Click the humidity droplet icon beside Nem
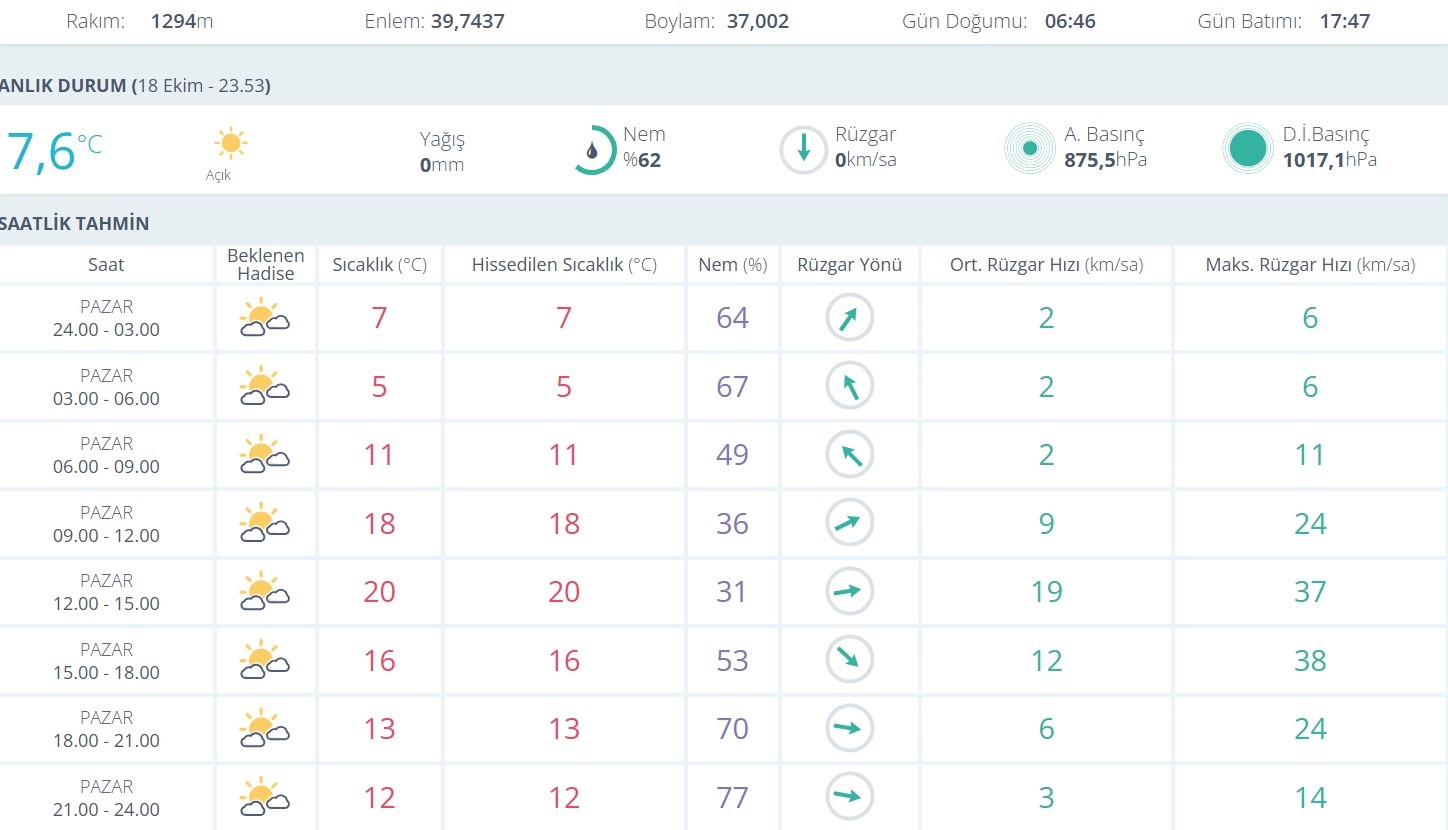 tap(594, 150)
